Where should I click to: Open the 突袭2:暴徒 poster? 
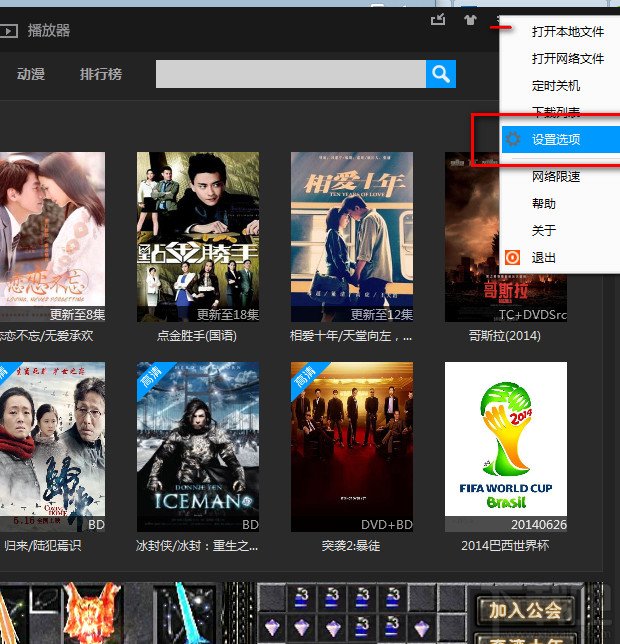click(352, 447)
